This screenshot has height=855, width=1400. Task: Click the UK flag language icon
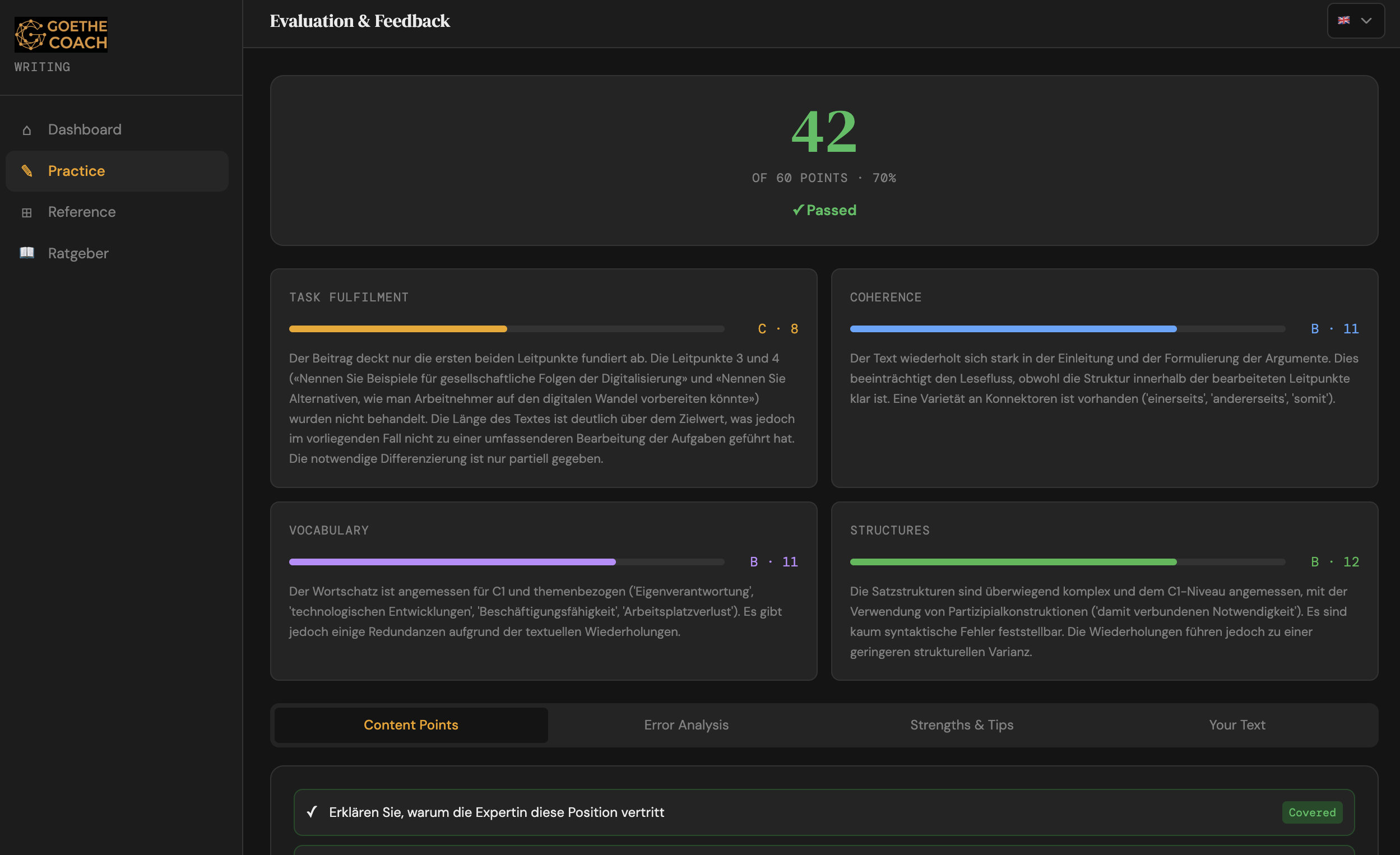[1343, 21]
